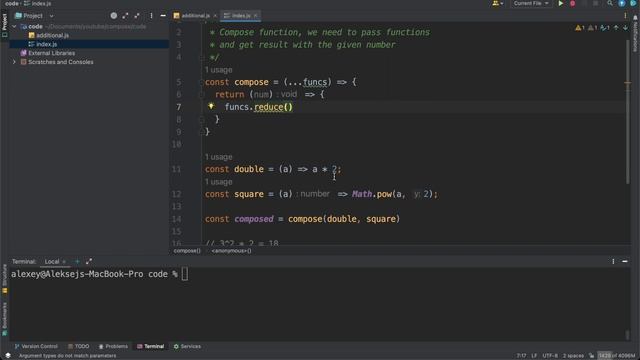This screenshot has height=360, width=640.
Task: Open Terminal panel options menu
Action: pyautogui.click(x=613, y=261)
